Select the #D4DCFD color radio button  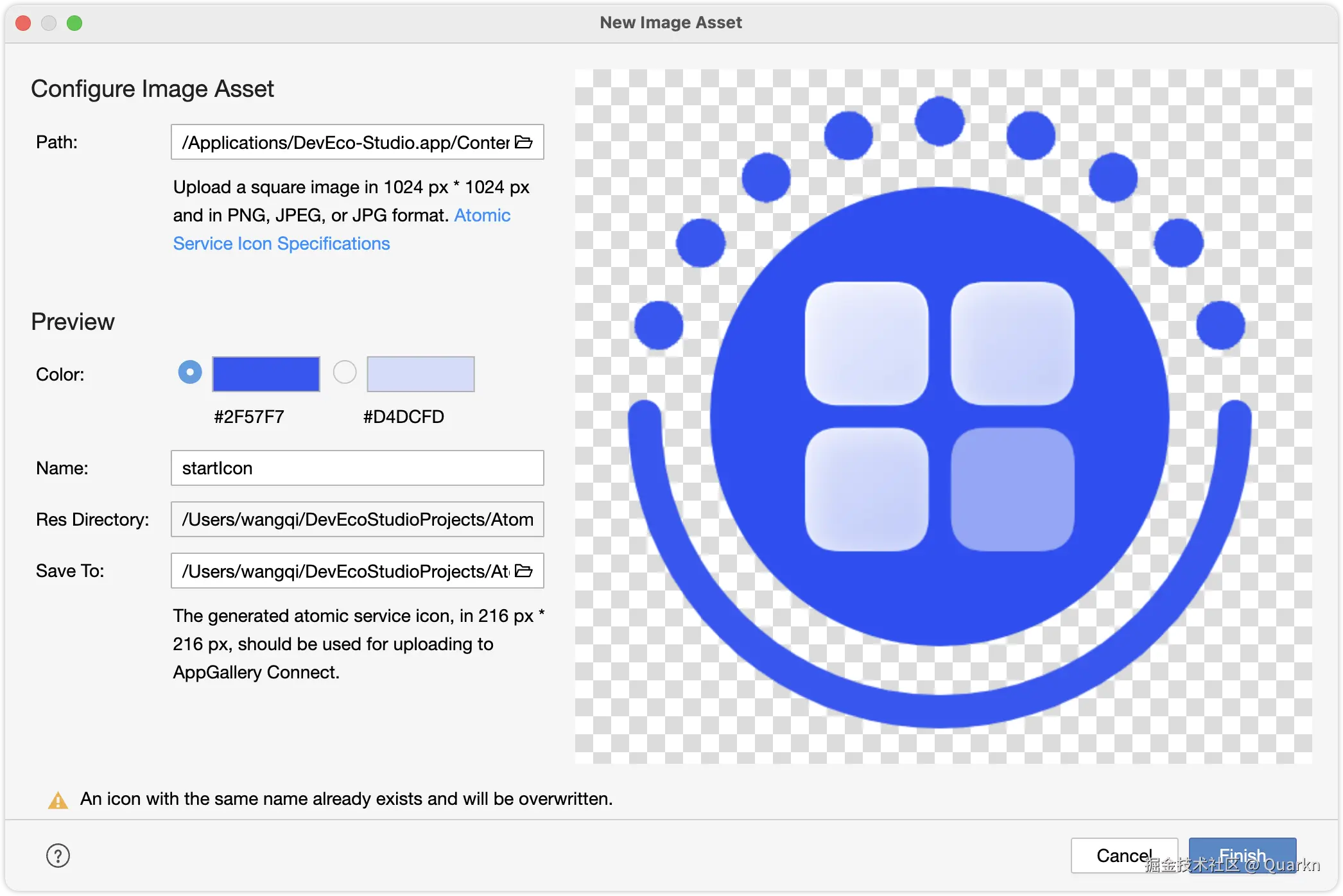tap(345, 372)
